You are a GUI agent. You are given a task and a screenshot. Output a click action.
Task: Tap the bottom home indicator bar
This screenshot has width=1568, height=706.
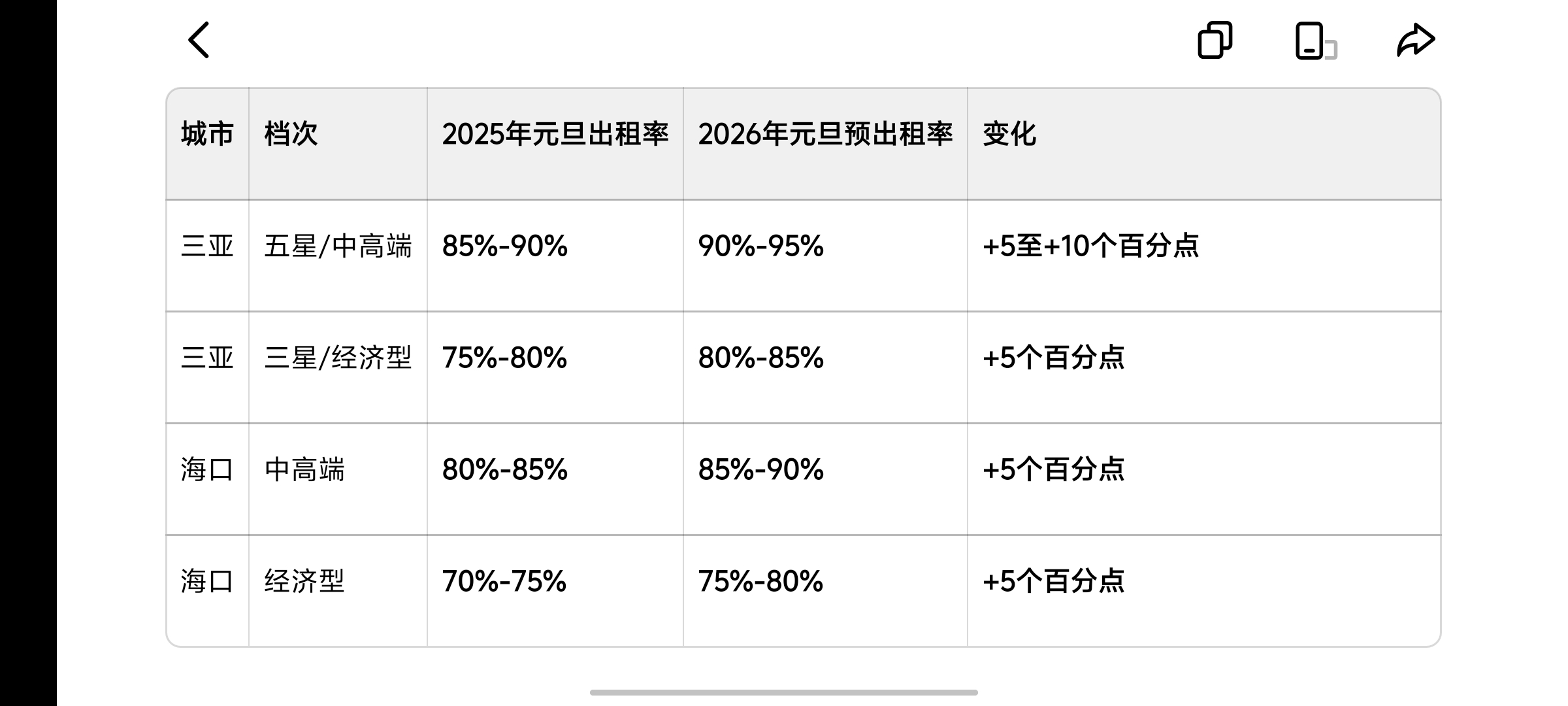[784, 692]
